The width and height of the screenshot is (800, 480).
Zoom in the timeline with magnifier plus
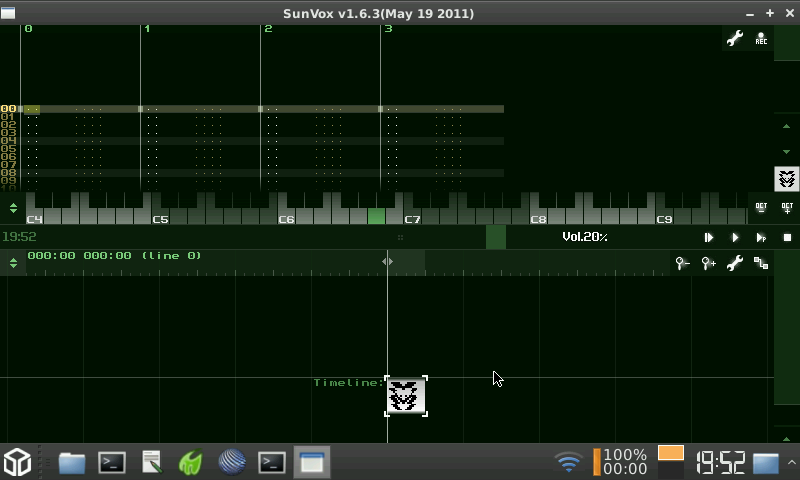coord(708,263)
